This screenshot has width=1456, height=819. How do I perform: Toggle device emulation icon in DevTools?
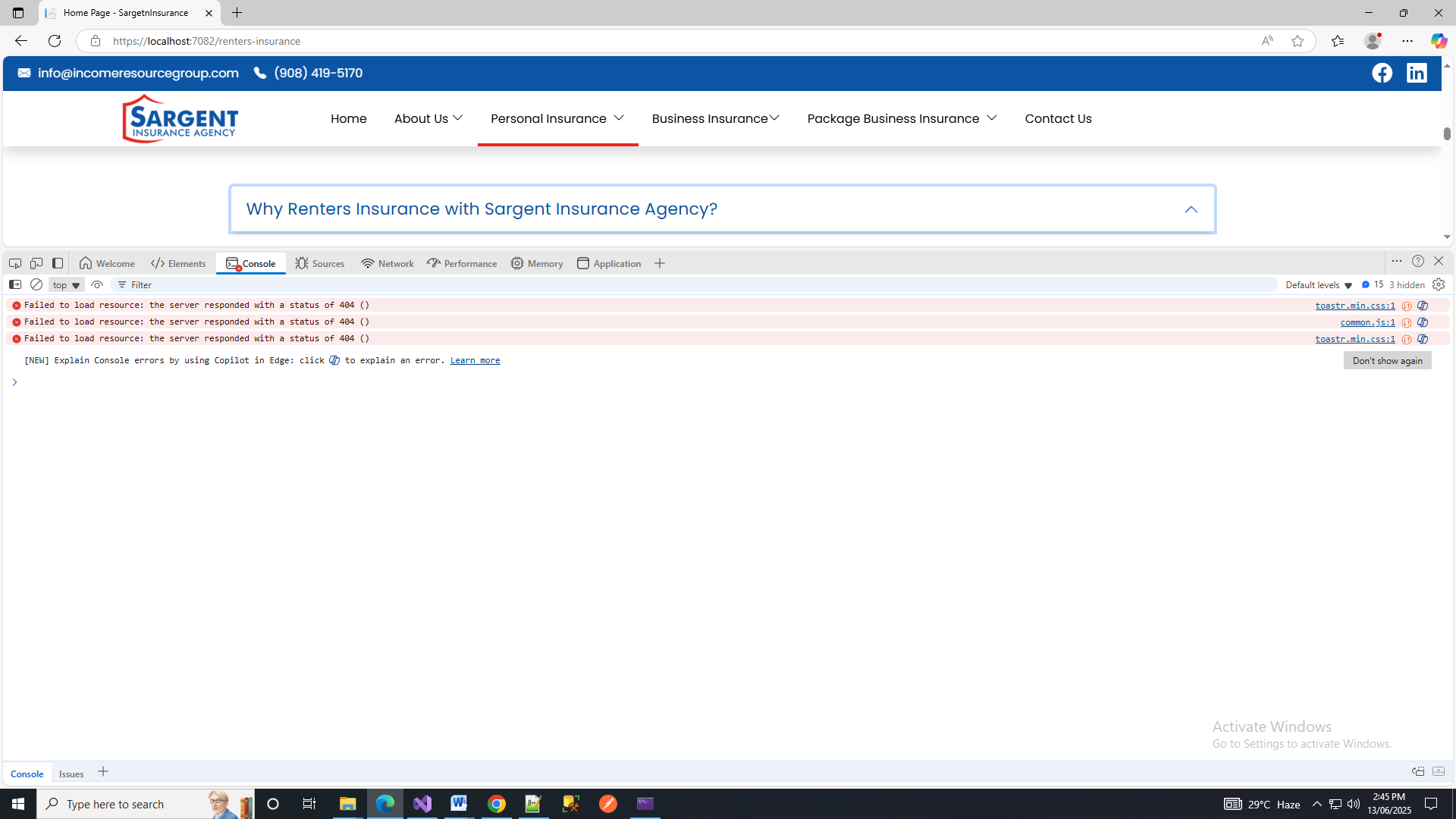36,263
